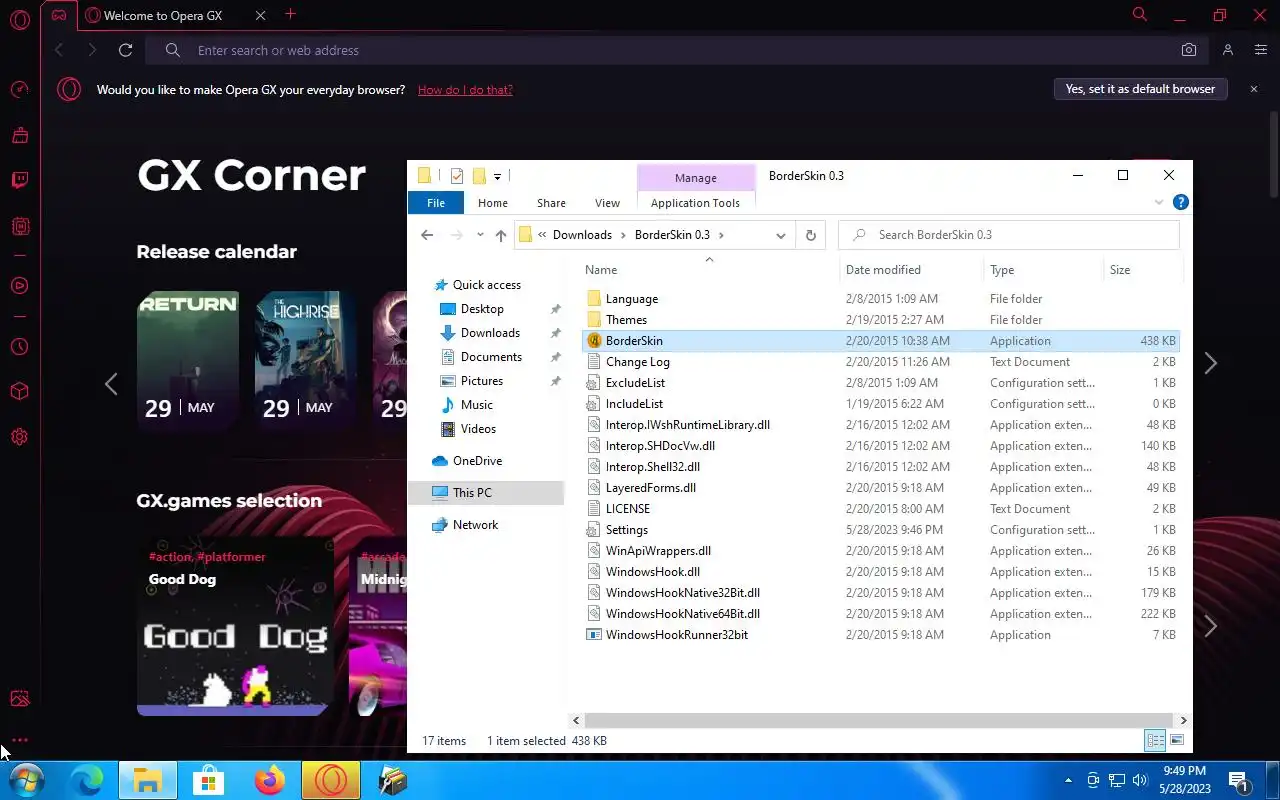This screenshot has width=1280, height=800.
Task: Open Opera account profile icon
Action: [1228, 50]
